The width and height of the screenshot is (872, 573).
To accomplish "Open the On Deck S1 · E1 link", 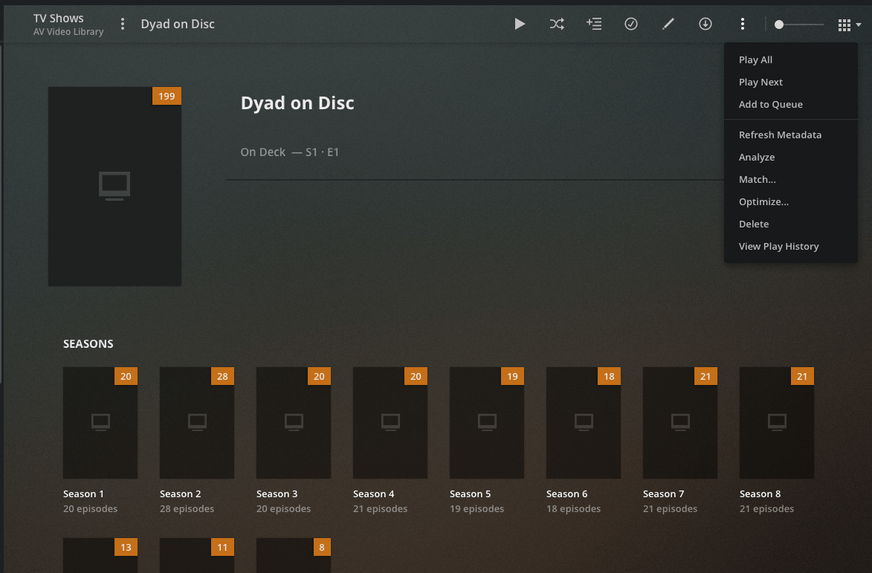I will pos(290,152).
